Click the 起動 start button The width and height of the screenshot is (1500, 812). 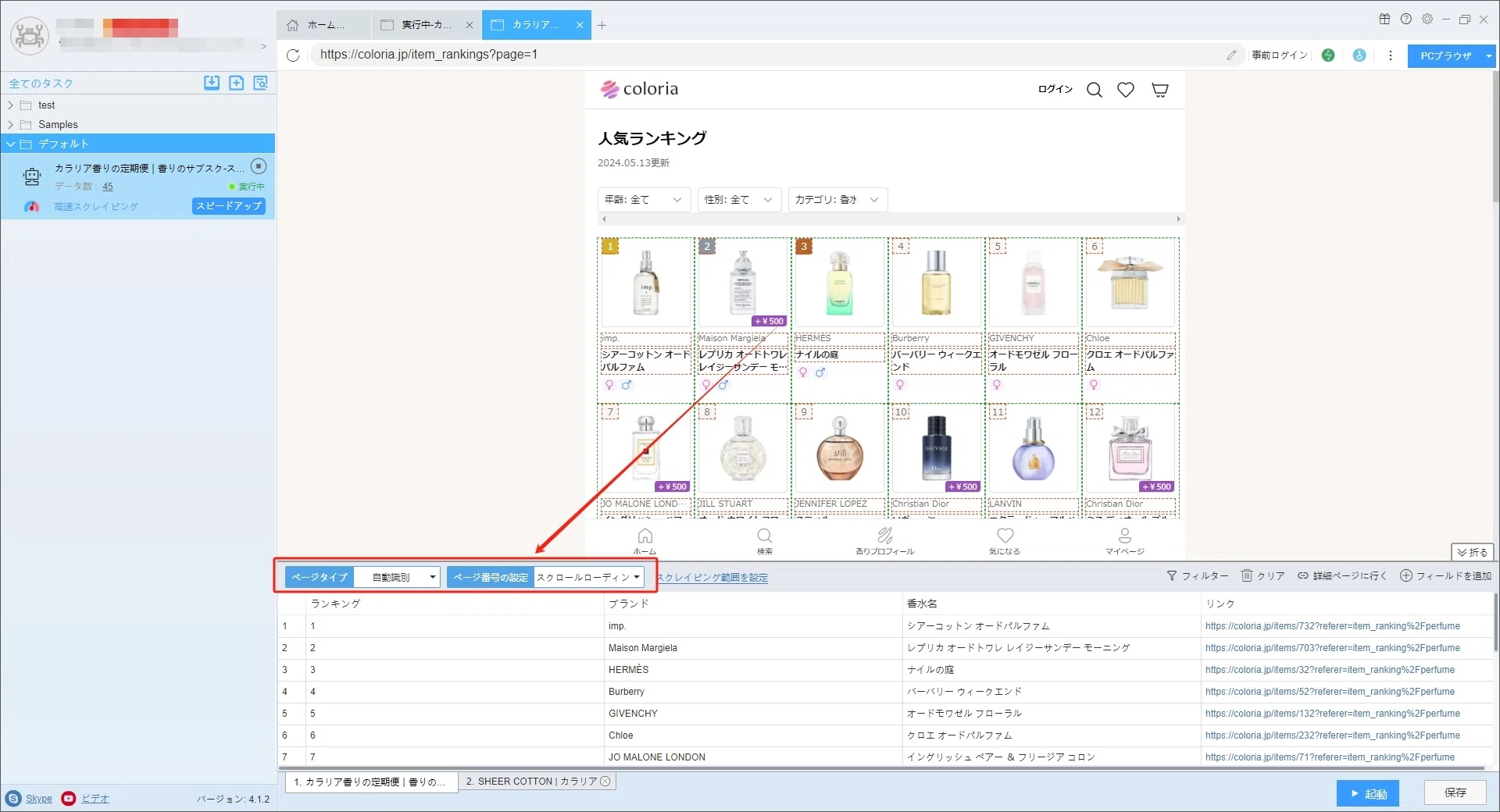tap(1367, 793)
